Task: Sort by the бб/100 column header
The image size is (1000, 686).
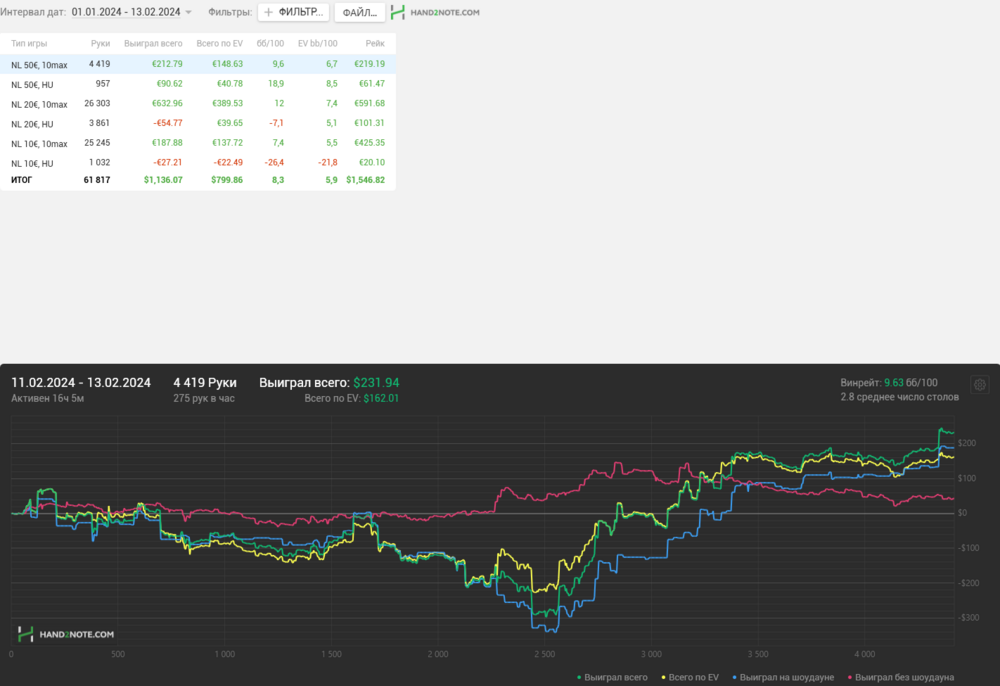Action: click(x=270, y=43)
